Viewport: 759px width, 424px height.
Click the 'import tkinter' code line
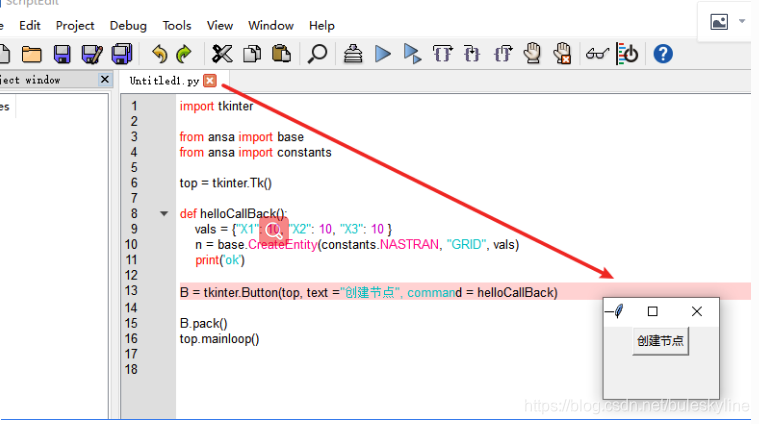(216, 106)
